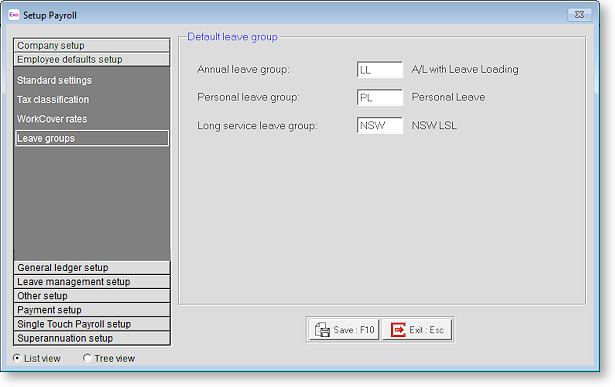Click the 'Setup Payroll' window title text
Screen dimensions: 615x387
coord(50,15)
